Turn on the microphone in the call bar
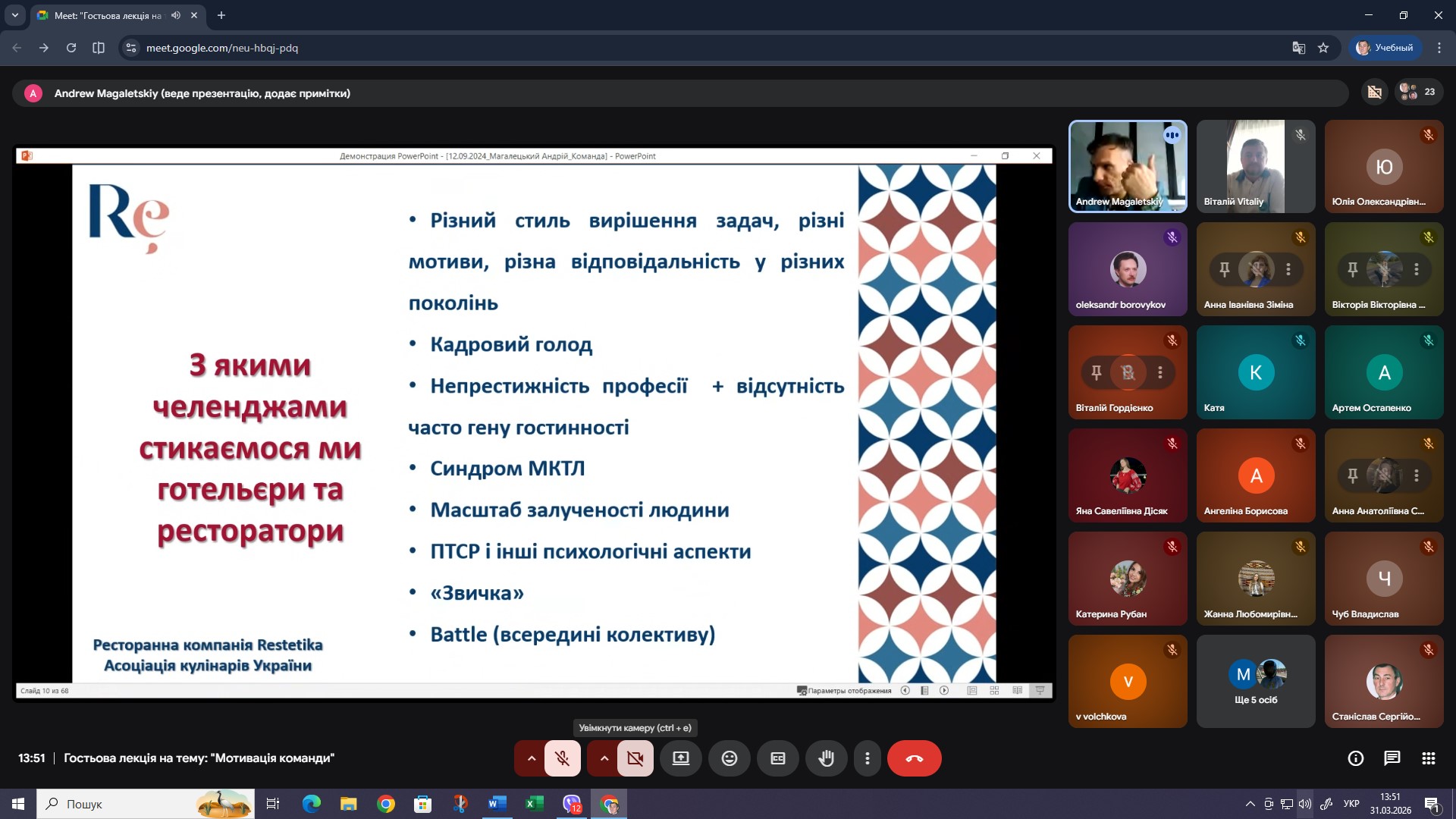The width and height of the screenshot is (1456, 819). (562, 758)
